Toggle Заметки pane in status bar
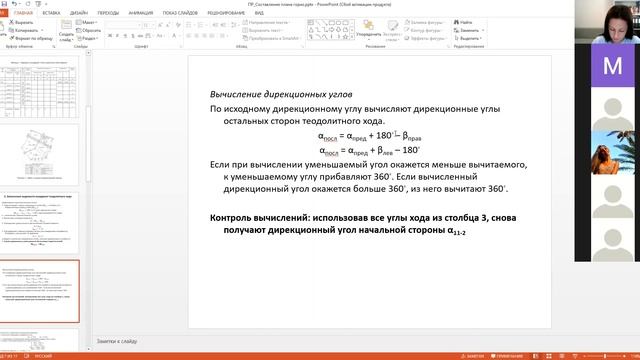The width and height of the screenshot is (640, 360). point(473,356)
